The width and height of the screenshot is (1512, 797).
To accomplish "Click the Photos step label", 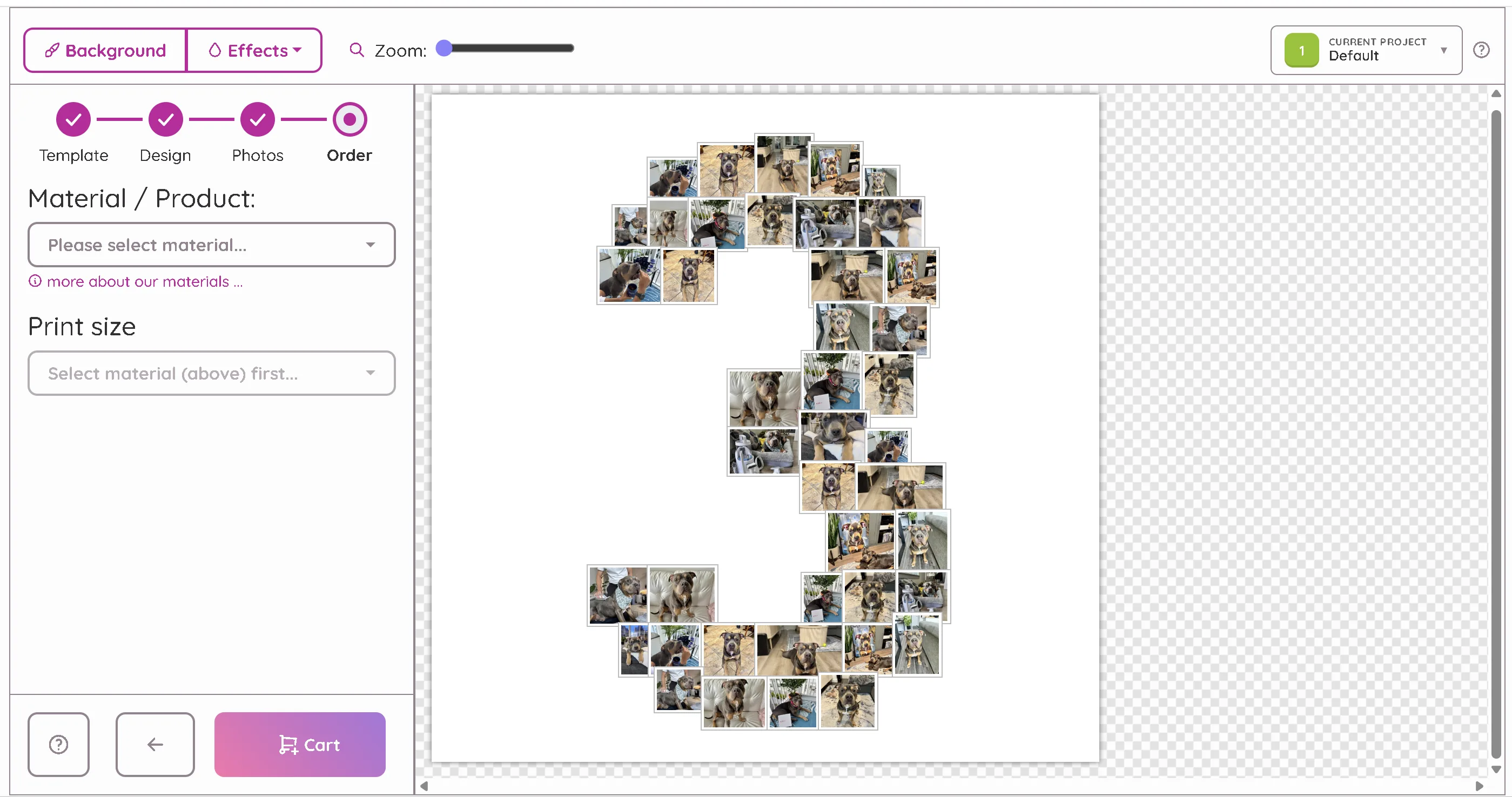I will [x=258, y=156].
